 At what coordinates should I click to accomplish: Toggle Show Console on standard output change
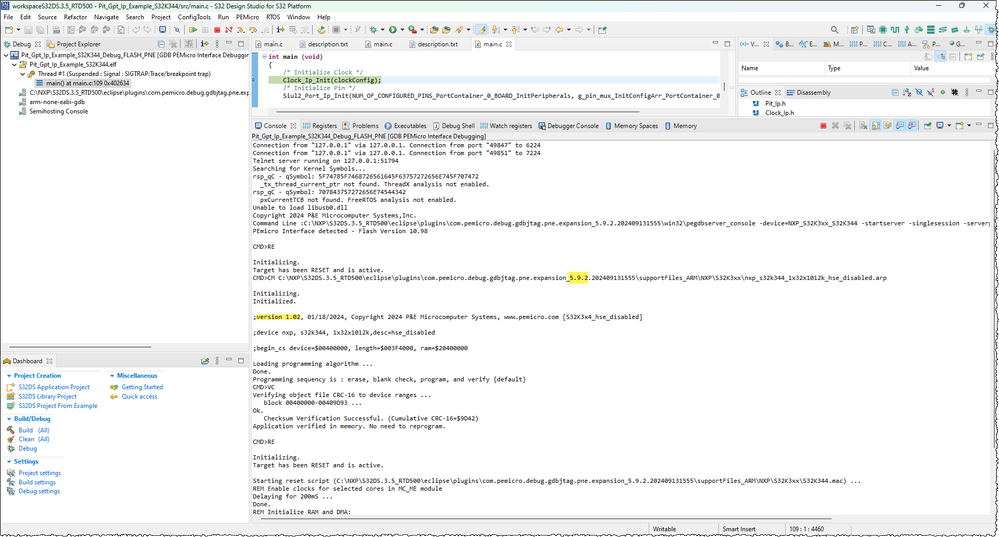coord(900,125)
